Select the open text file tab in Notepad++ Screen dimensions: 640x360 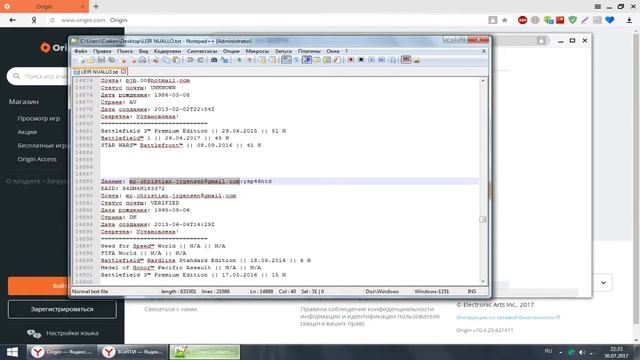click(x=99, y=72)
